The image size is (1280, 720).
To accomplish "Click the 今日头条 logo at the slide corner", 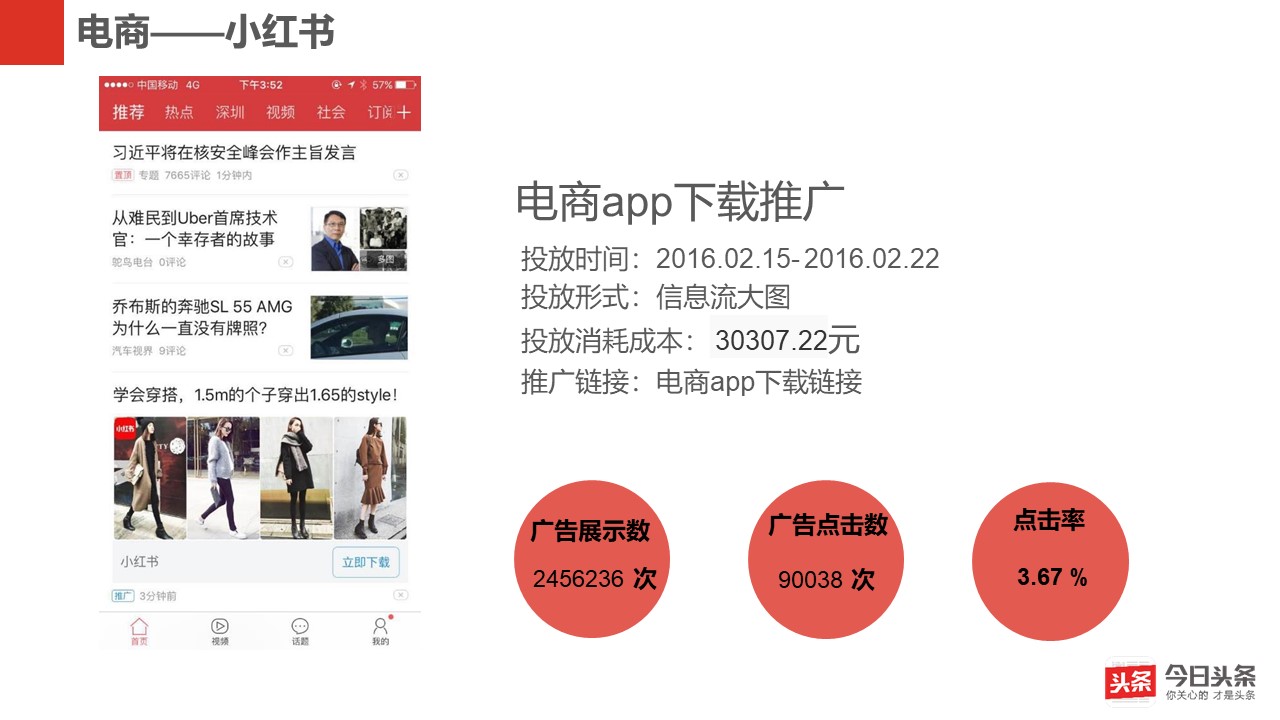I will point(1180,682).
